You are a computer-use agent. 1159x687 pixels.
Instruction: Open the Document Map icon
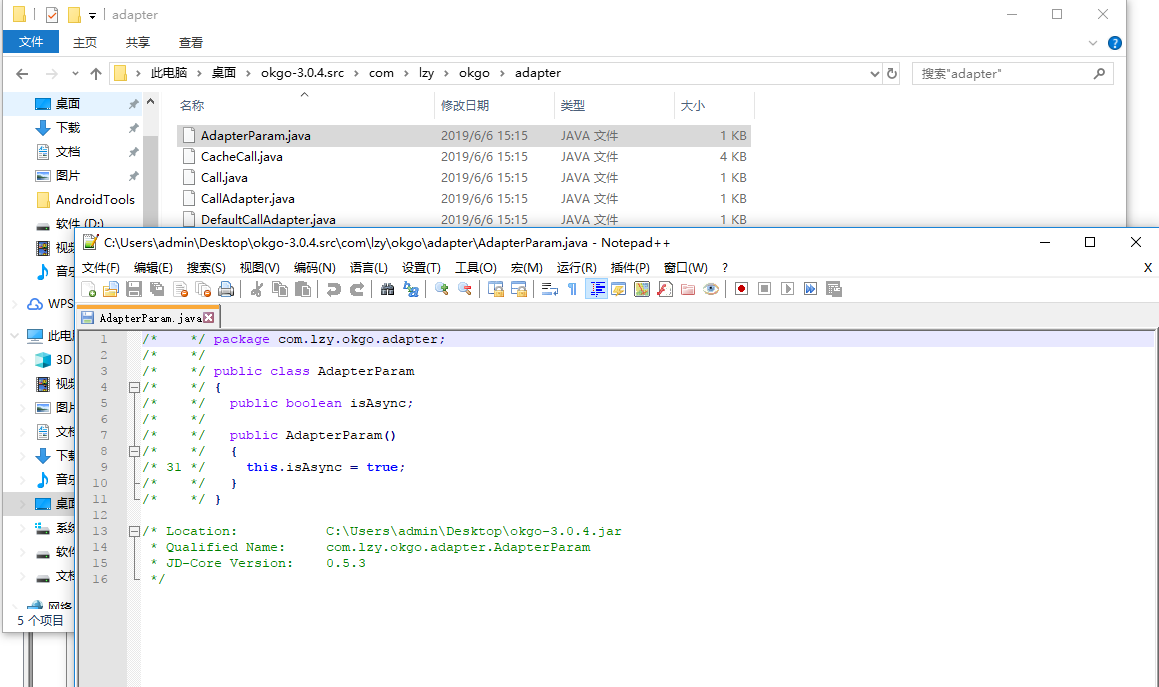[642, 289]
